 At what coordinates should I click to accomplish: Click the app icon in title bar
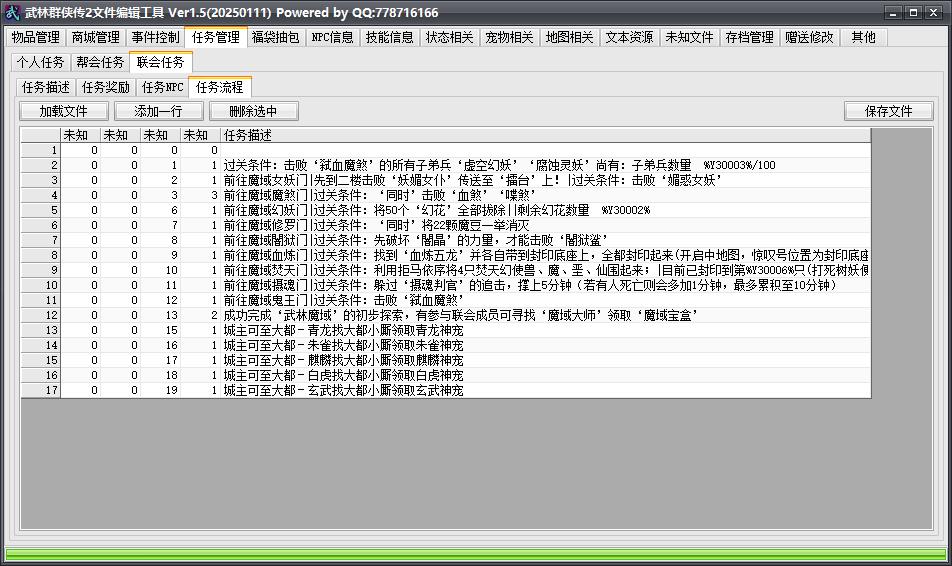click(x=12, y=12)
